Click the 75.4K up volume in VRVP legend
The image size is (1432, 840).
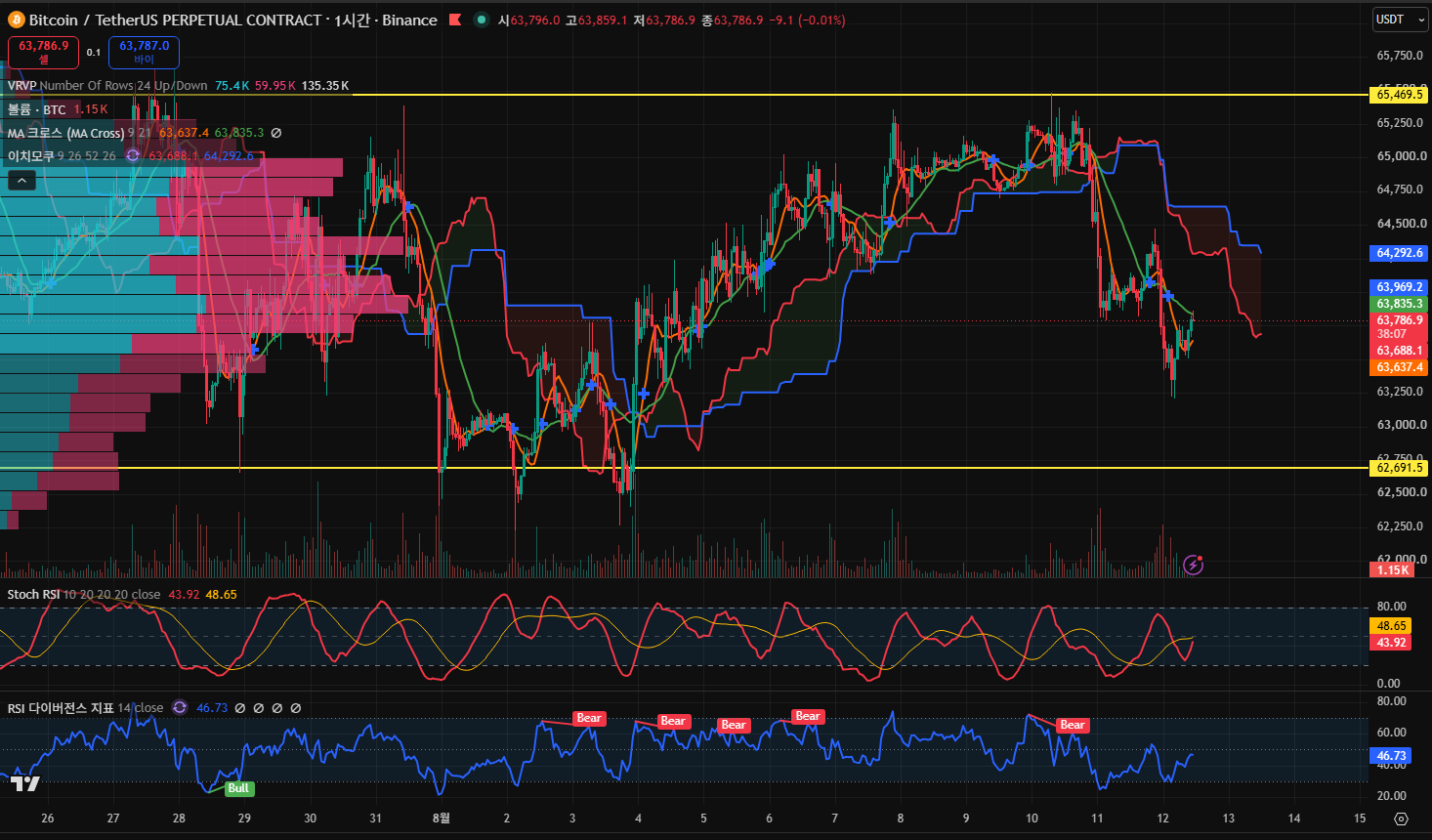coord(232,85)
